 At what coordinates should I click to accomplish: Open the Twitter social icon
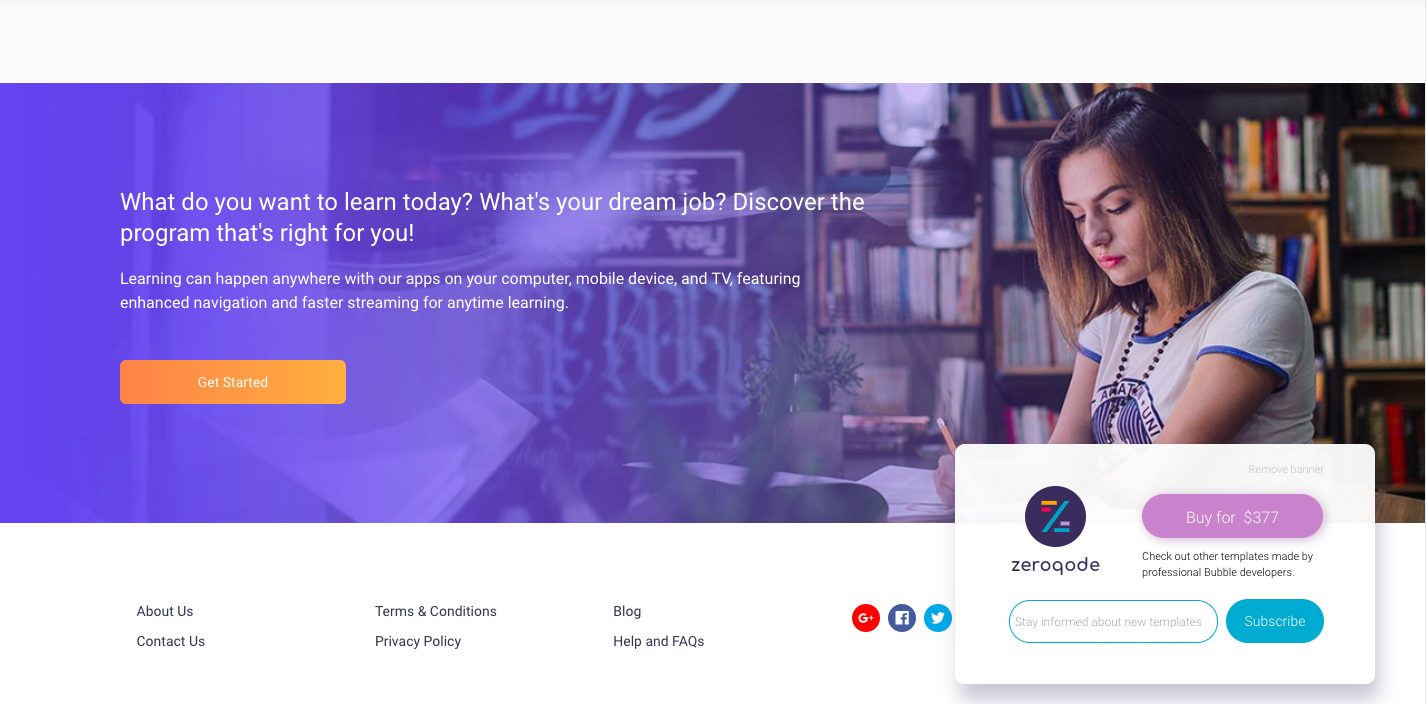coord(937,618)
